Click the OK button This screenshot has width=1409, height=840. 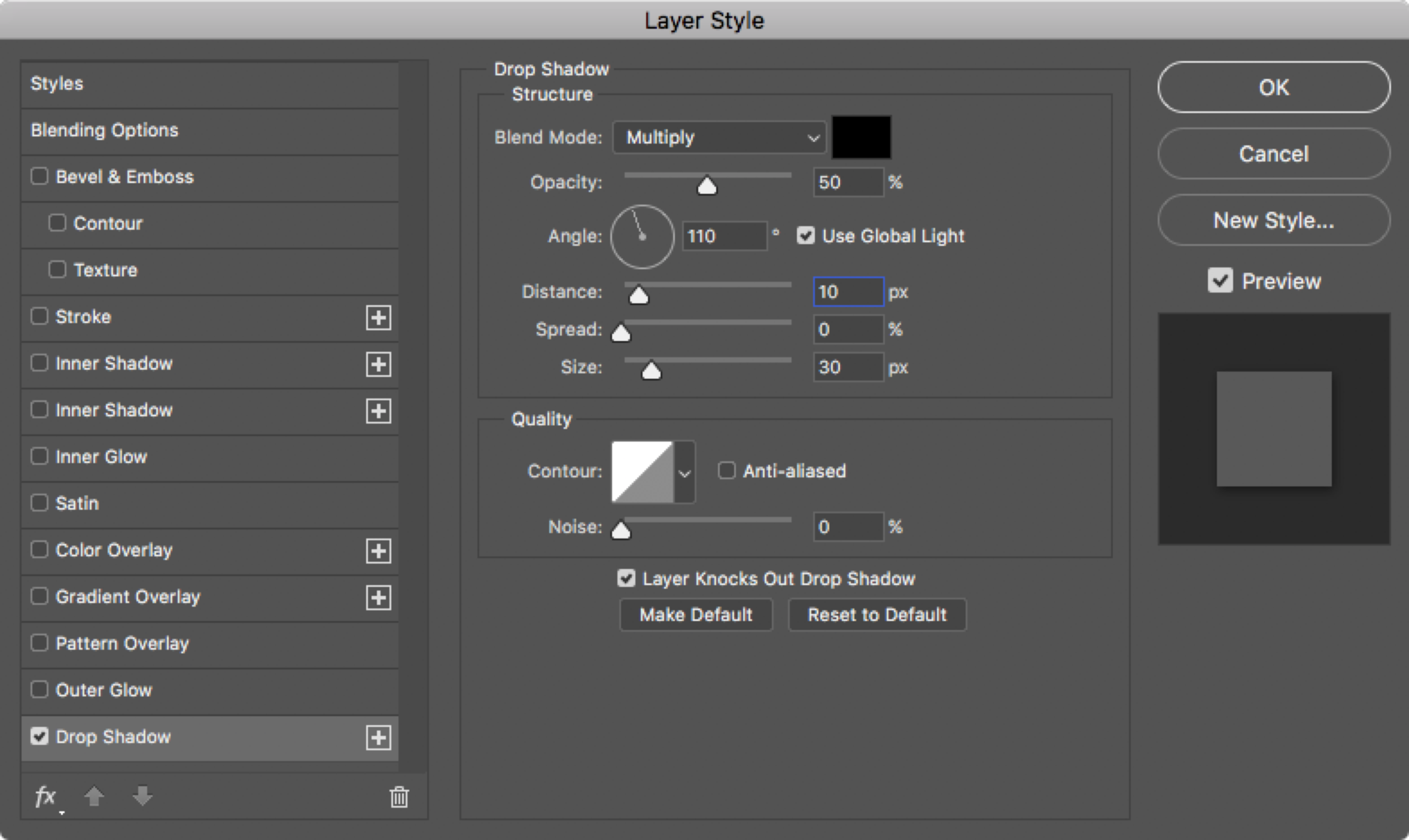point(1274,87)
